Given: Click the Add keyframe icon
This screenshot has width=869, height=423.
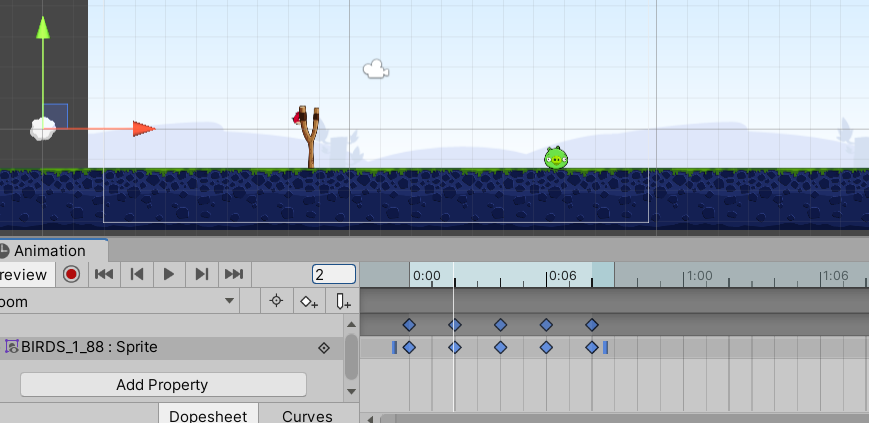Looking at the screenshot, I should point(309,302).
